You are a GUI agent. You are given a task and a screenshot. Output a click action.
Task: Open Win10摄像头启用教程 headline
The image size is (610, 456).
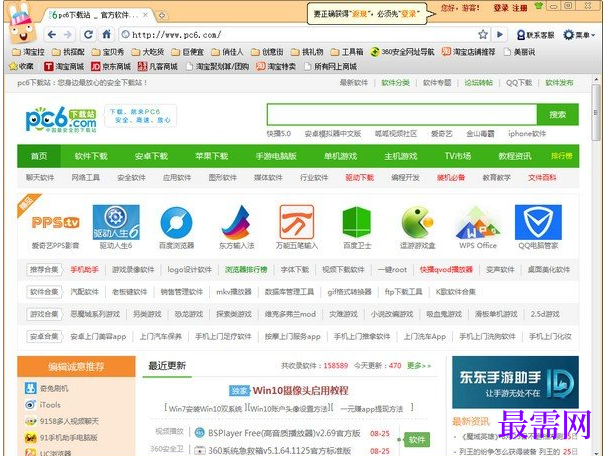click(x=300, y=390)
